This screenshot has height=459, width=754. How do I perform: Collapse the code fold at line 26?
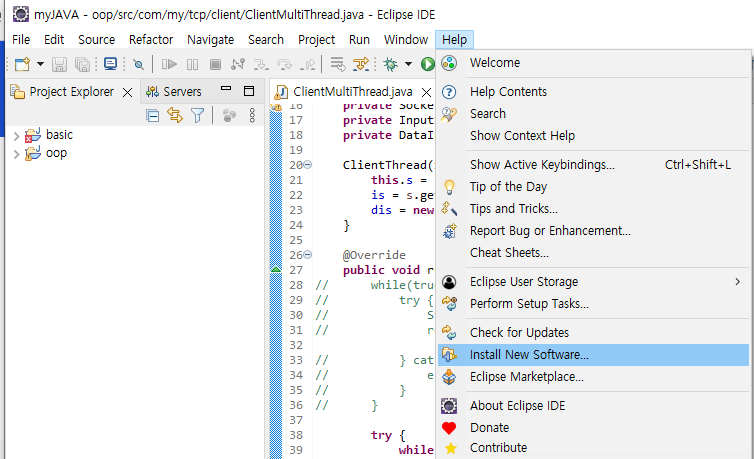click(x=308, y=255)
